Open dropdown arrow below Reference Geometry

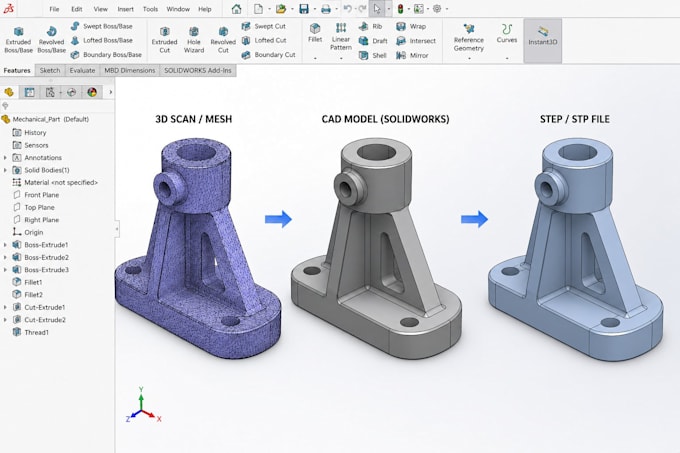(x=469, y=58)
